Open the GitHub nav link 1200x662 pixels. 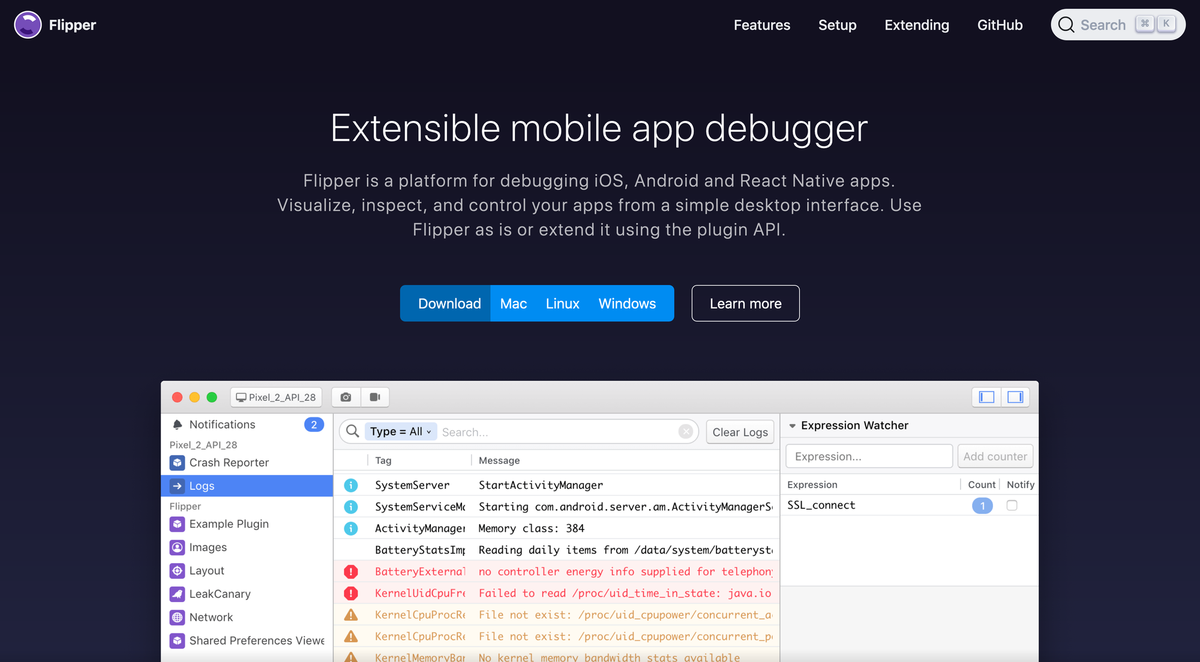(1000, 25)
